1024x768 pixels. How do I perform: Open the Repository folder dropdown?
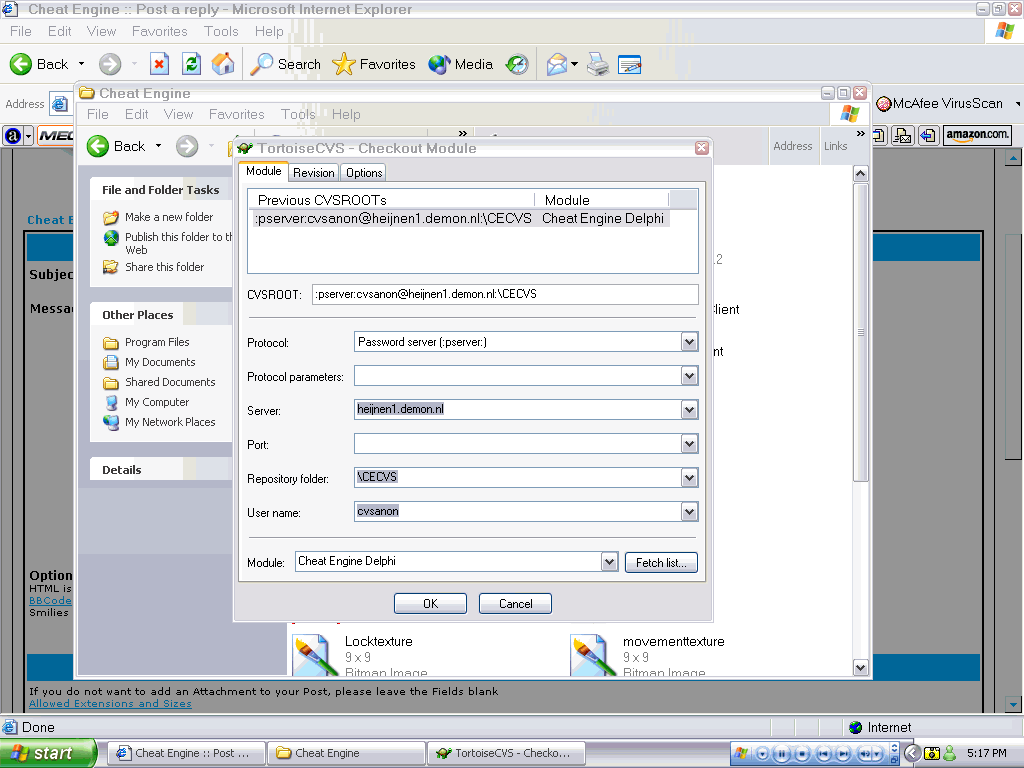tap(689, 478)
